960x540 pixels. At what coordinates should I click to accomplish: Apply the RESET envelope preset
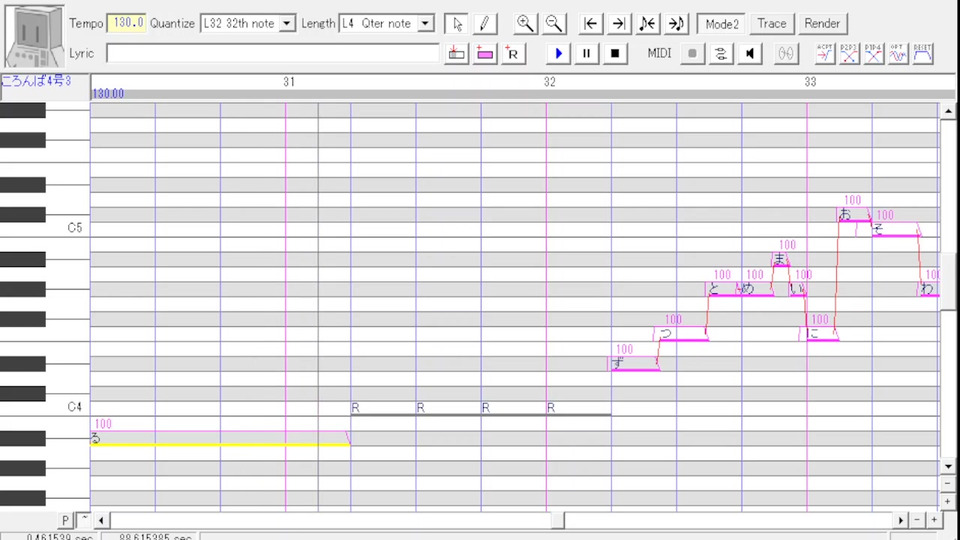coord(922,53)
